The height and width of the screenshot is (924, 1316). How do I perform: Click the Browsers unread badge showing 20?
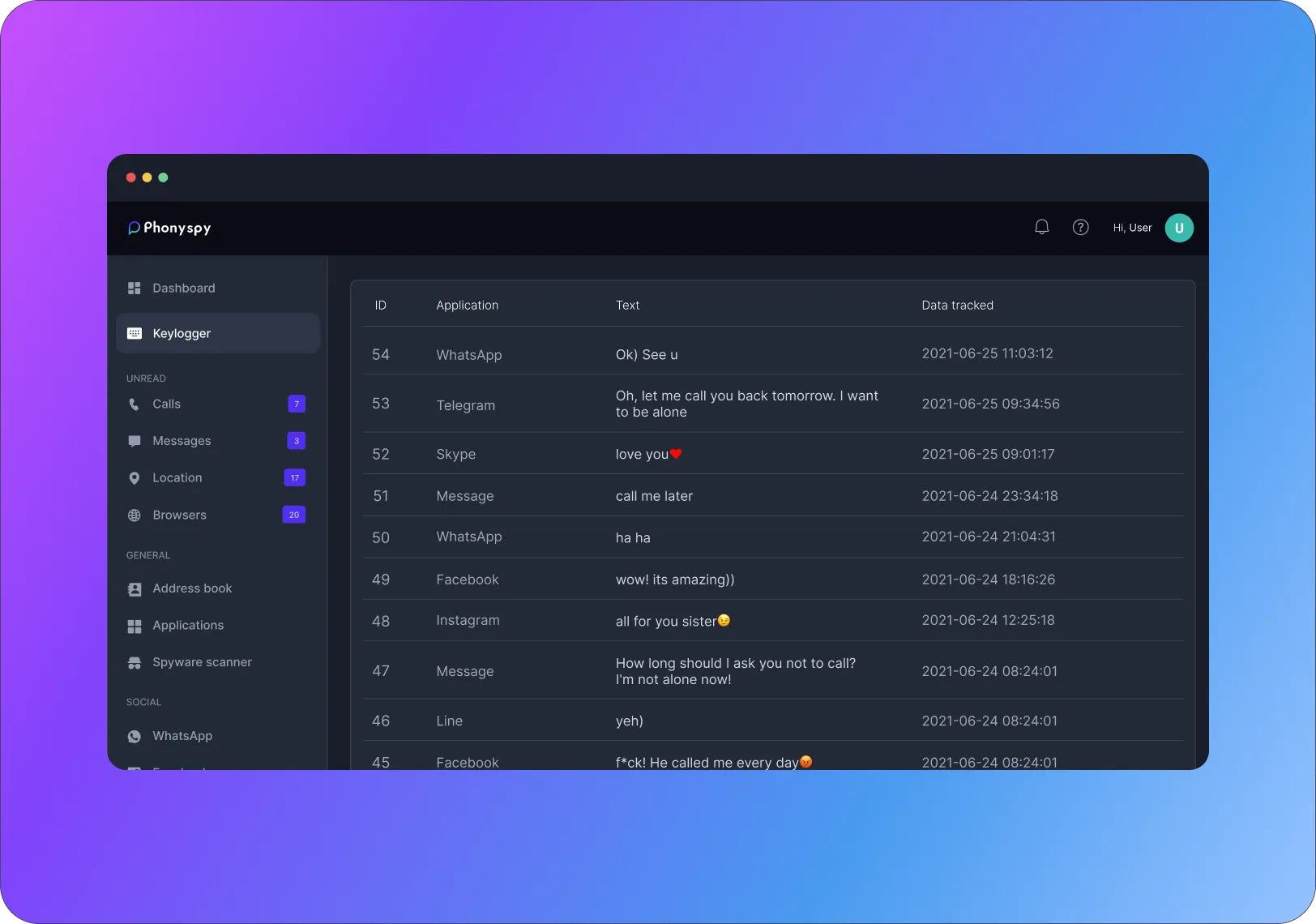coord(294,515)
